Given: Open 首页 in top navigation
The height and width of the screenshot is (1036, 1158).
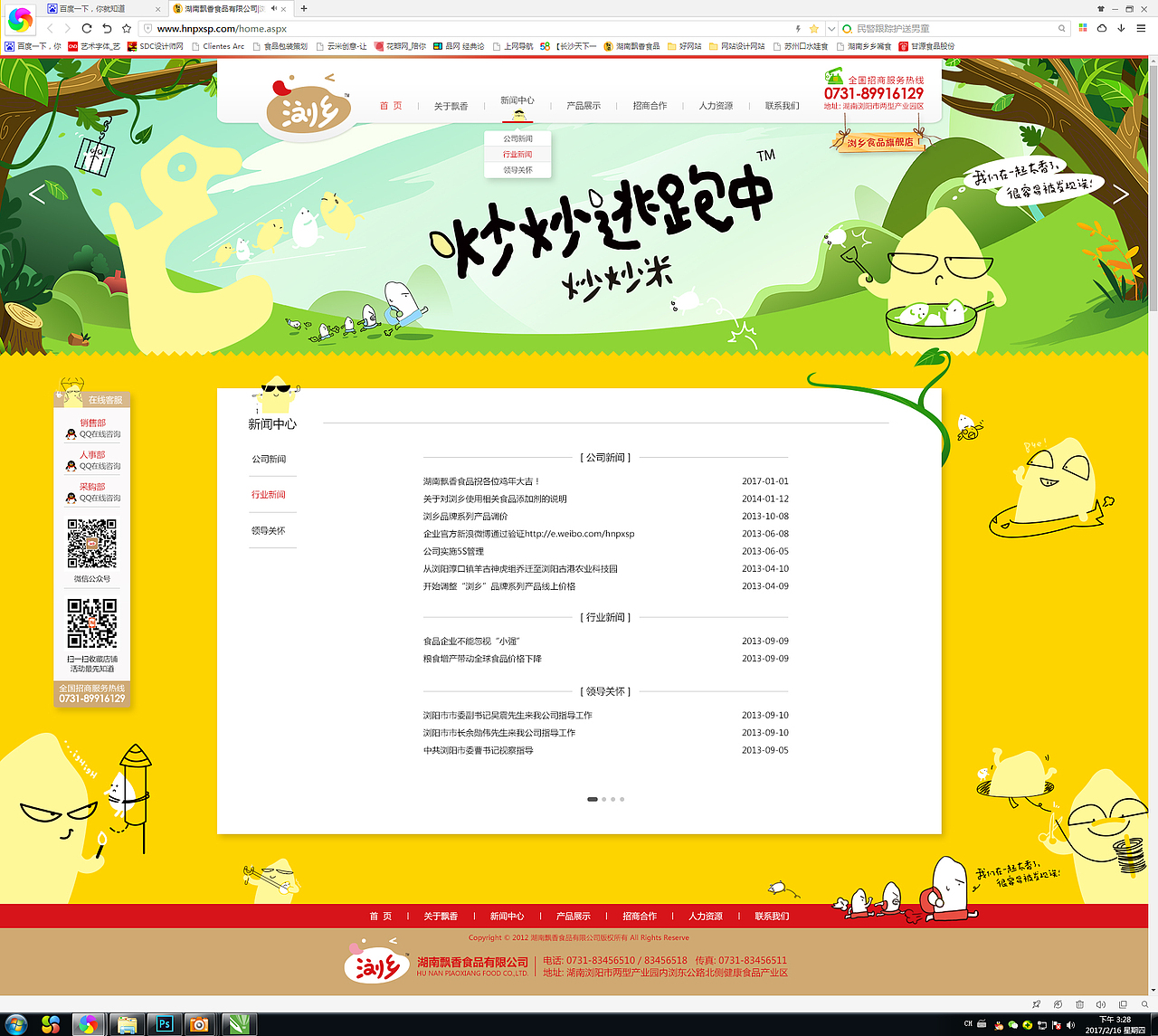Looking at the screenshot, I should coord(391,106).
